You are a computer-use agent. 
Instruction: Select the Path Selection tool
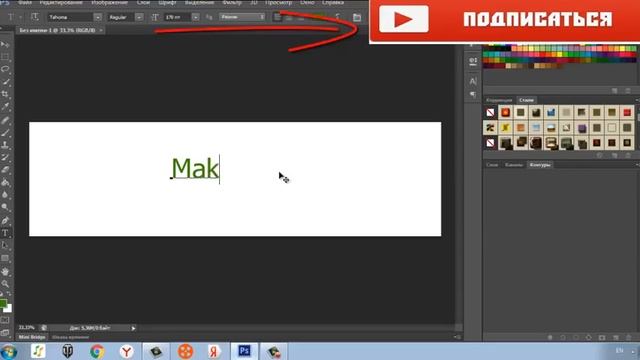tap(5, 246)
